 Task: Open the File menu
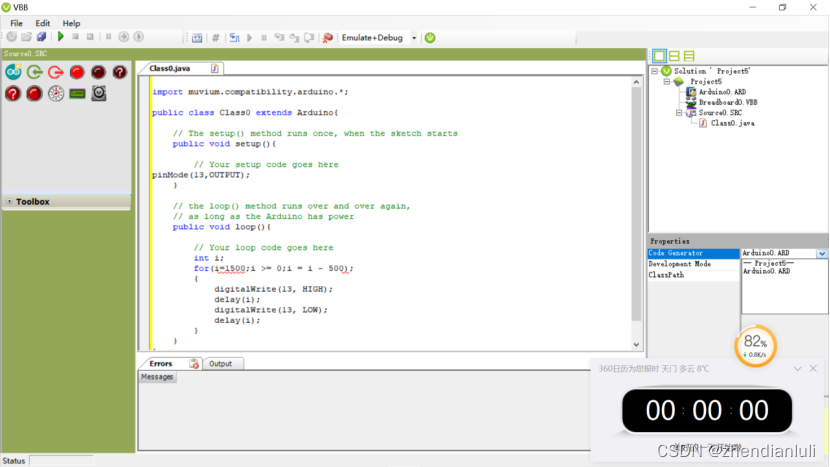point(16,23)
